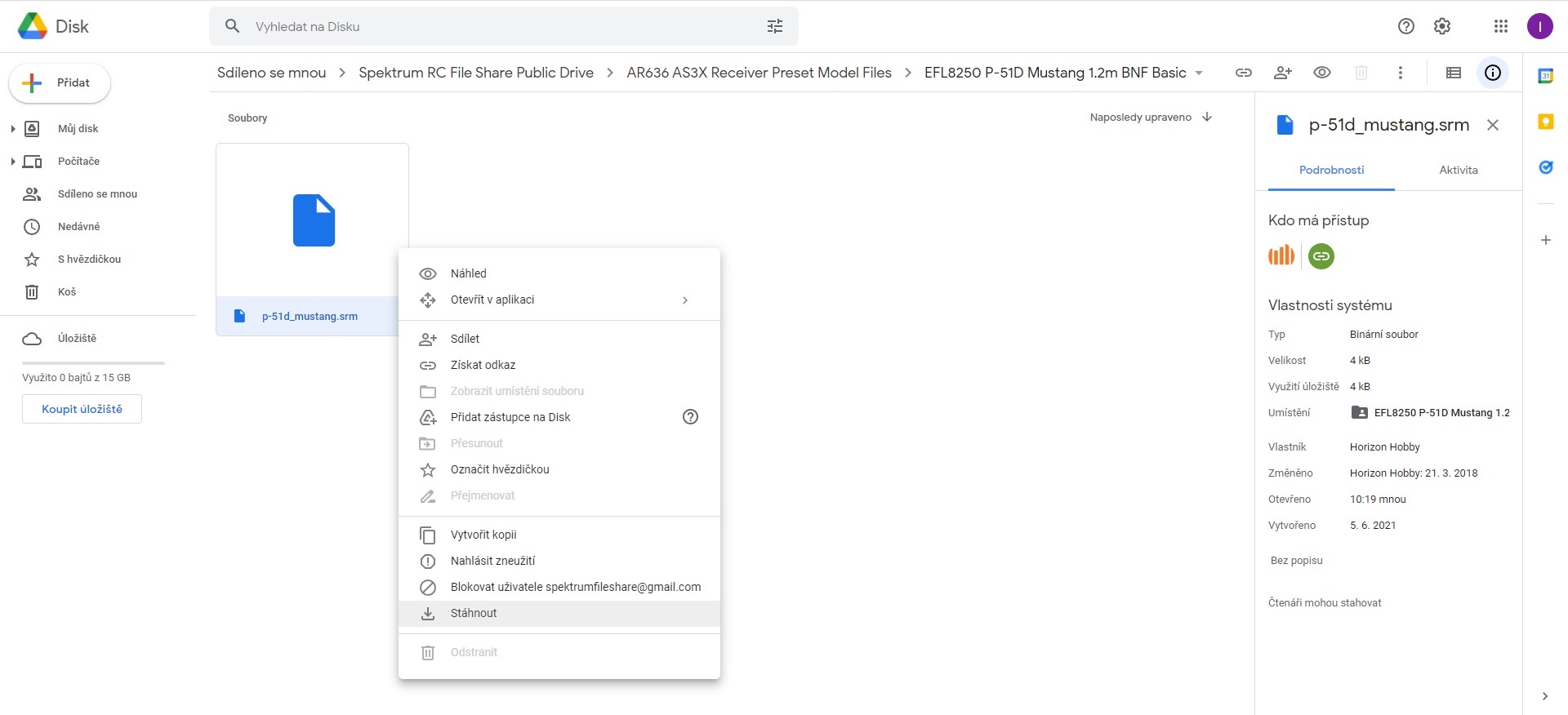
Task: Click Koupit úložiště button
Action: coord(82,409)
